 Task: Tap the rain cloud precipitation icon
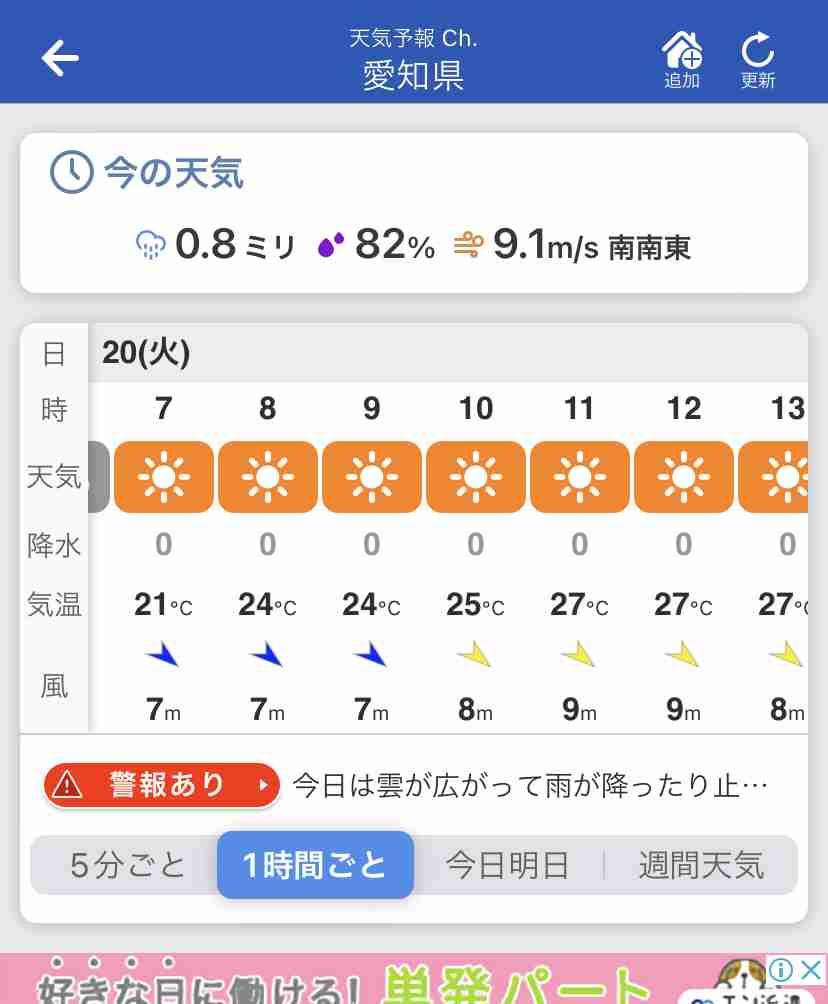coord(151,245)
